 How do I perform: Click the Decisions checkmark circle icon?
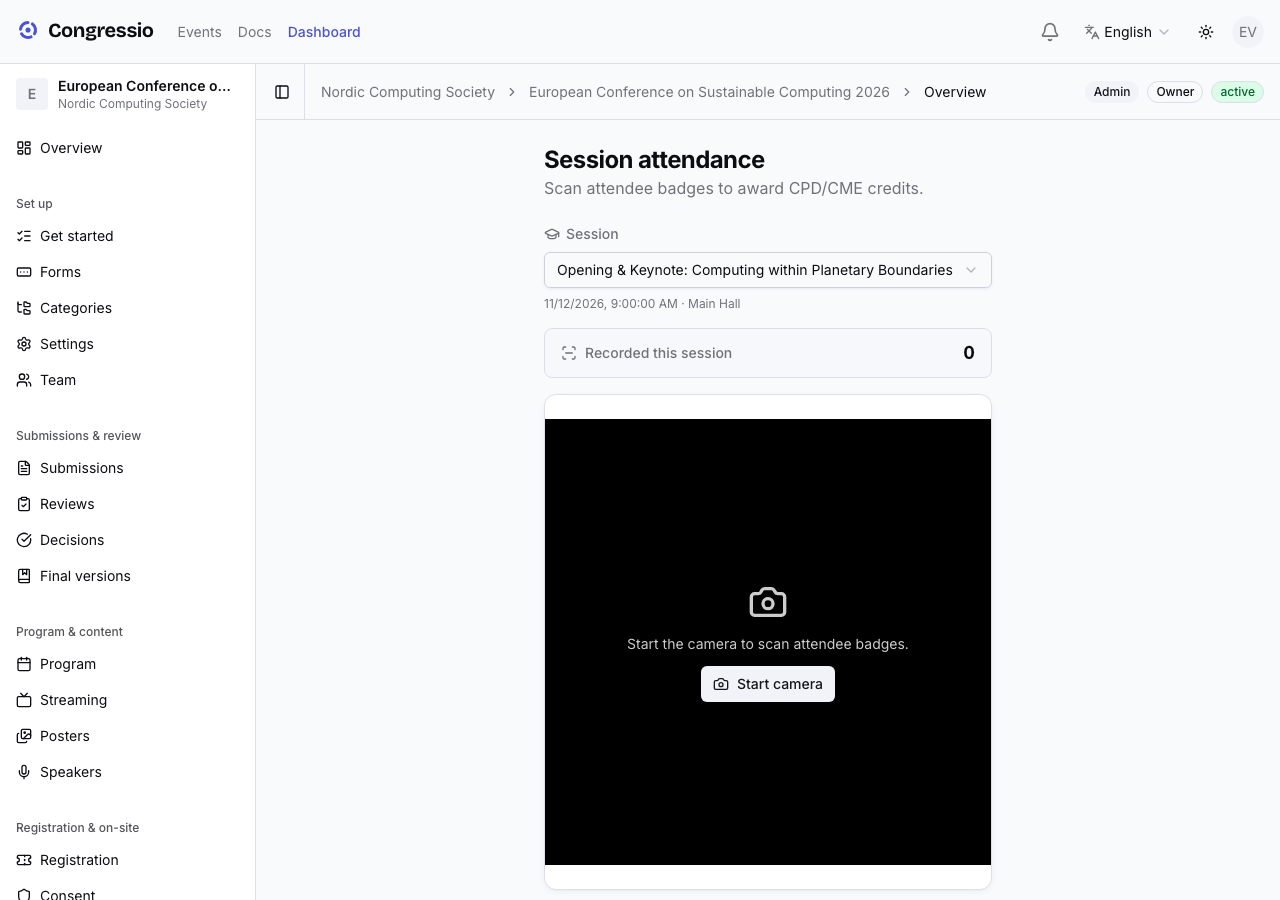24,540
